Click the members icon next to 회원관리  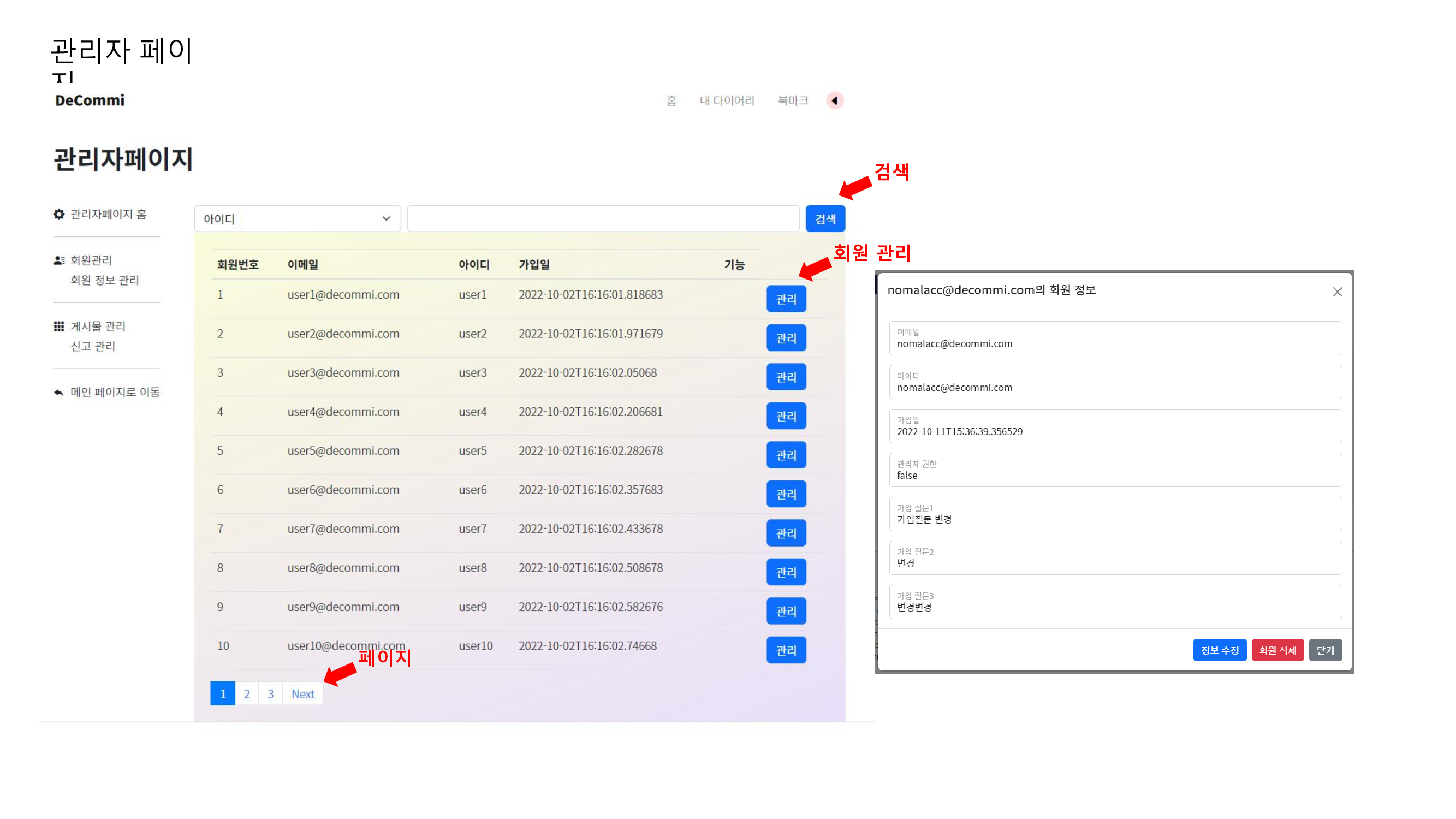pyautogui.click(x=59, y=260)
